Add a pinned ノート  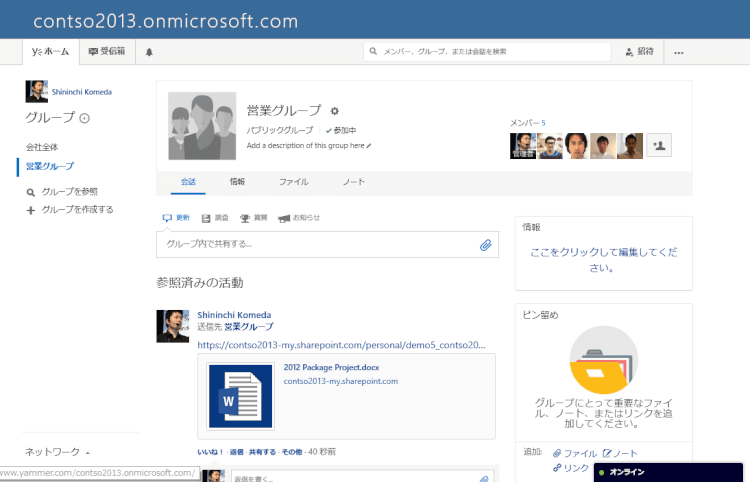(620, 453)
